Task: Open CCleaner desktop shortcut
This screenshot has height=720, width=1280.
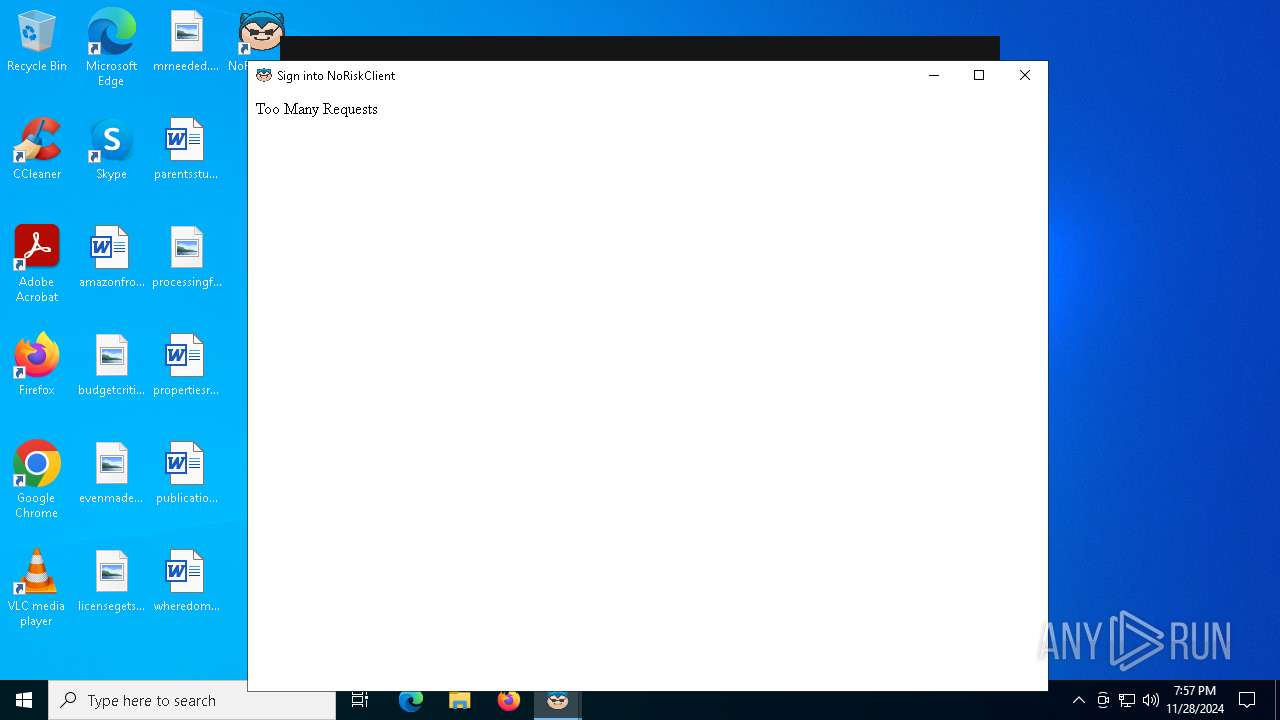Action: click(37, 150)
